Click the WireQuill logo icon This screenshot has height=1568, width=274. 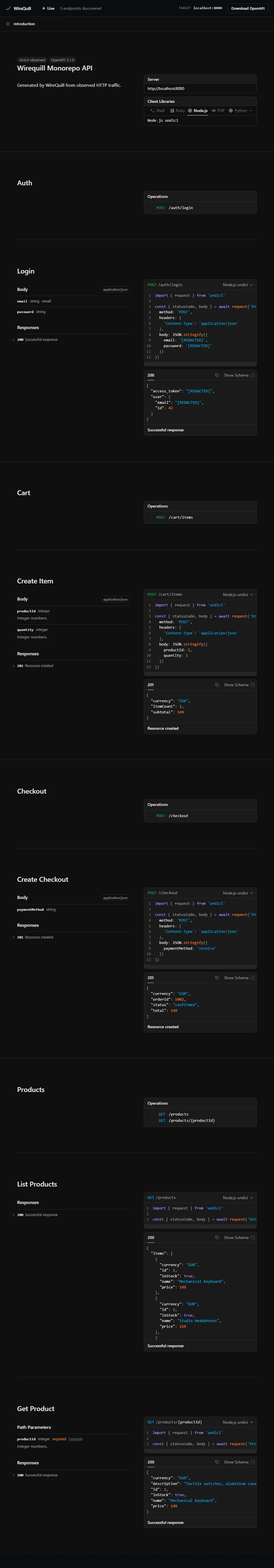tap(8, 9)
